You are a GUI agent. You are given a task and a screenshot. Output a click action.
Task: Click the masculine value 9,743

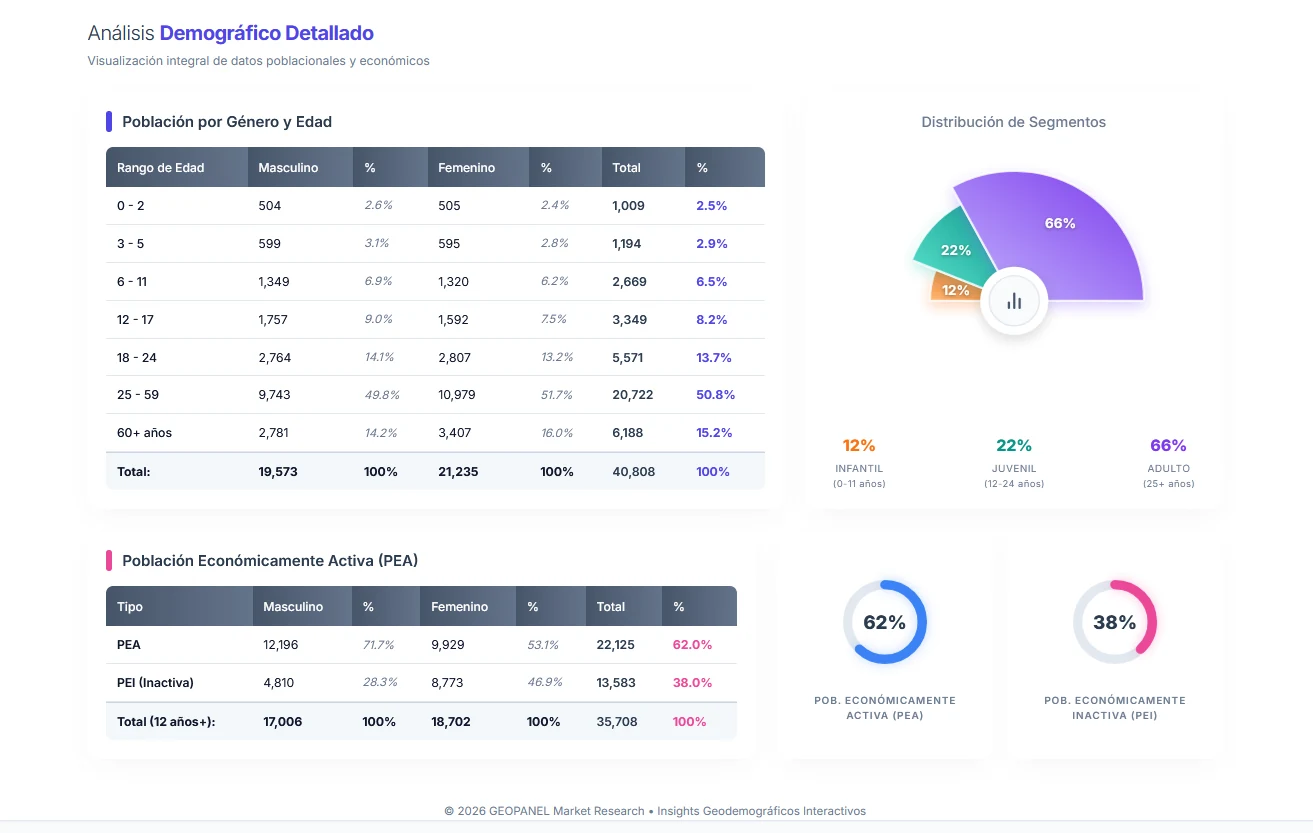[274, 395]
